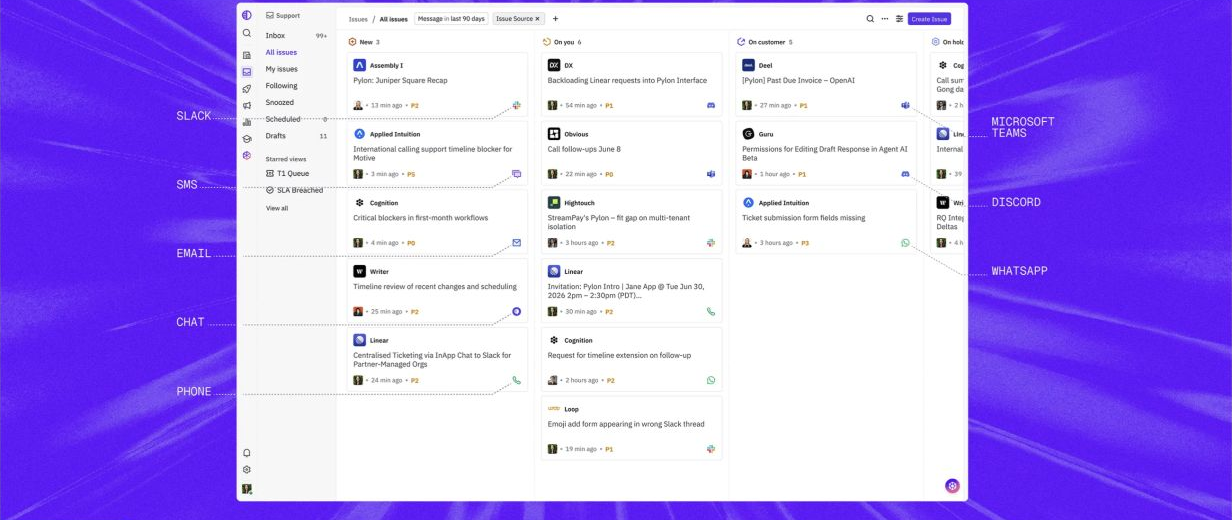The height and width of the screenshot is (520, 1232).
Task: Click the phone icon on Pylon Intro invitation card
Action: [x=711, y=311]
